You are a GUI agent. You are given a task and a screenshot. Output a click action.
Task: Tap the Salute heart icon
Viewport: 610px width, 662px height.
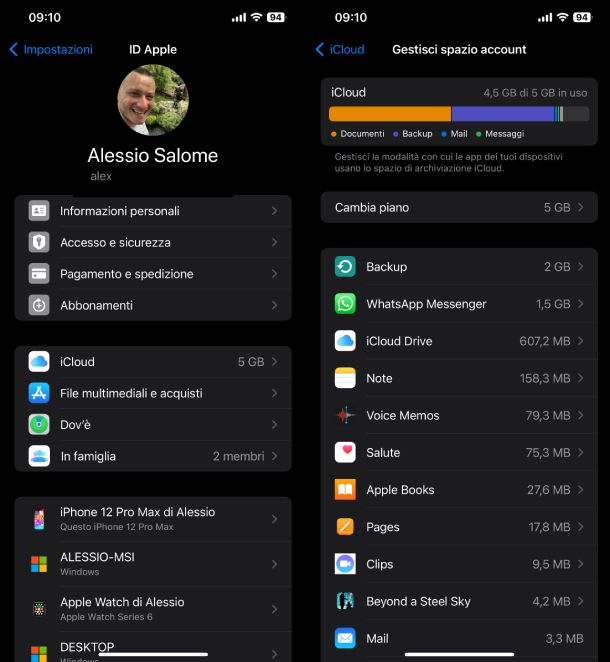(345, 453)
